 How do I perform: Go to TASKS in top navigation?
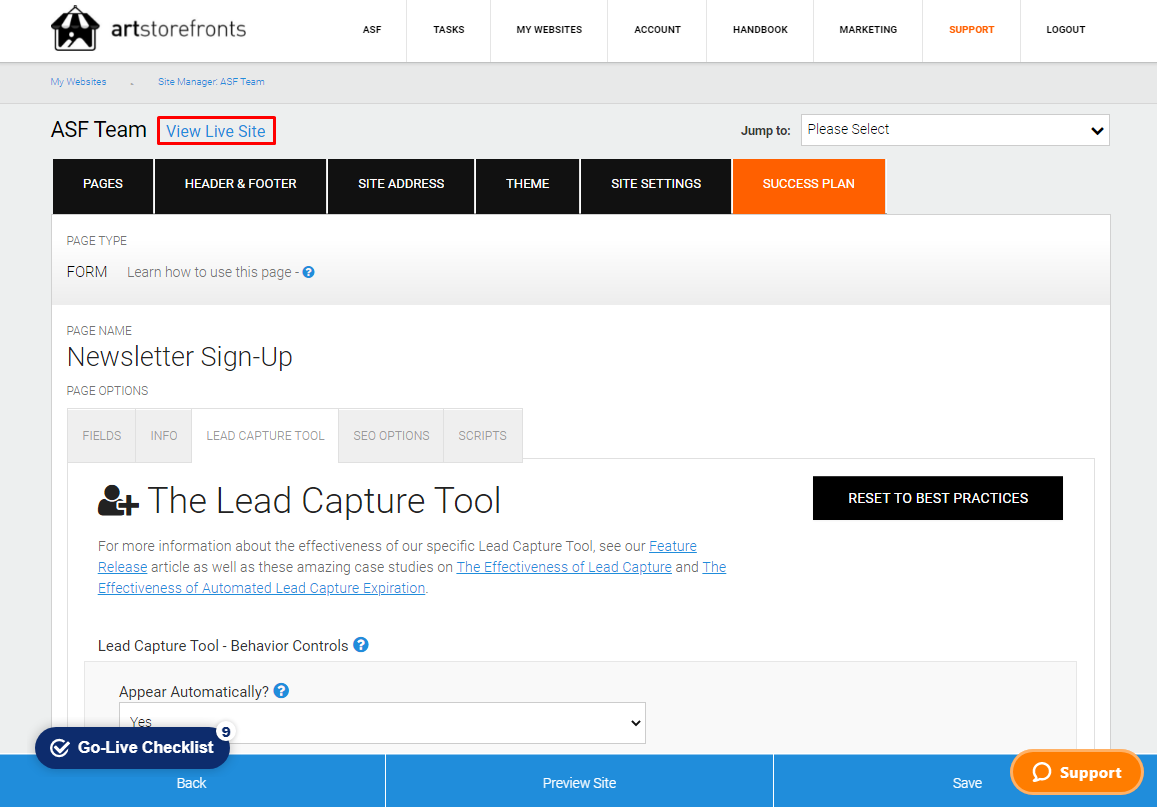(x=449, y=30)
